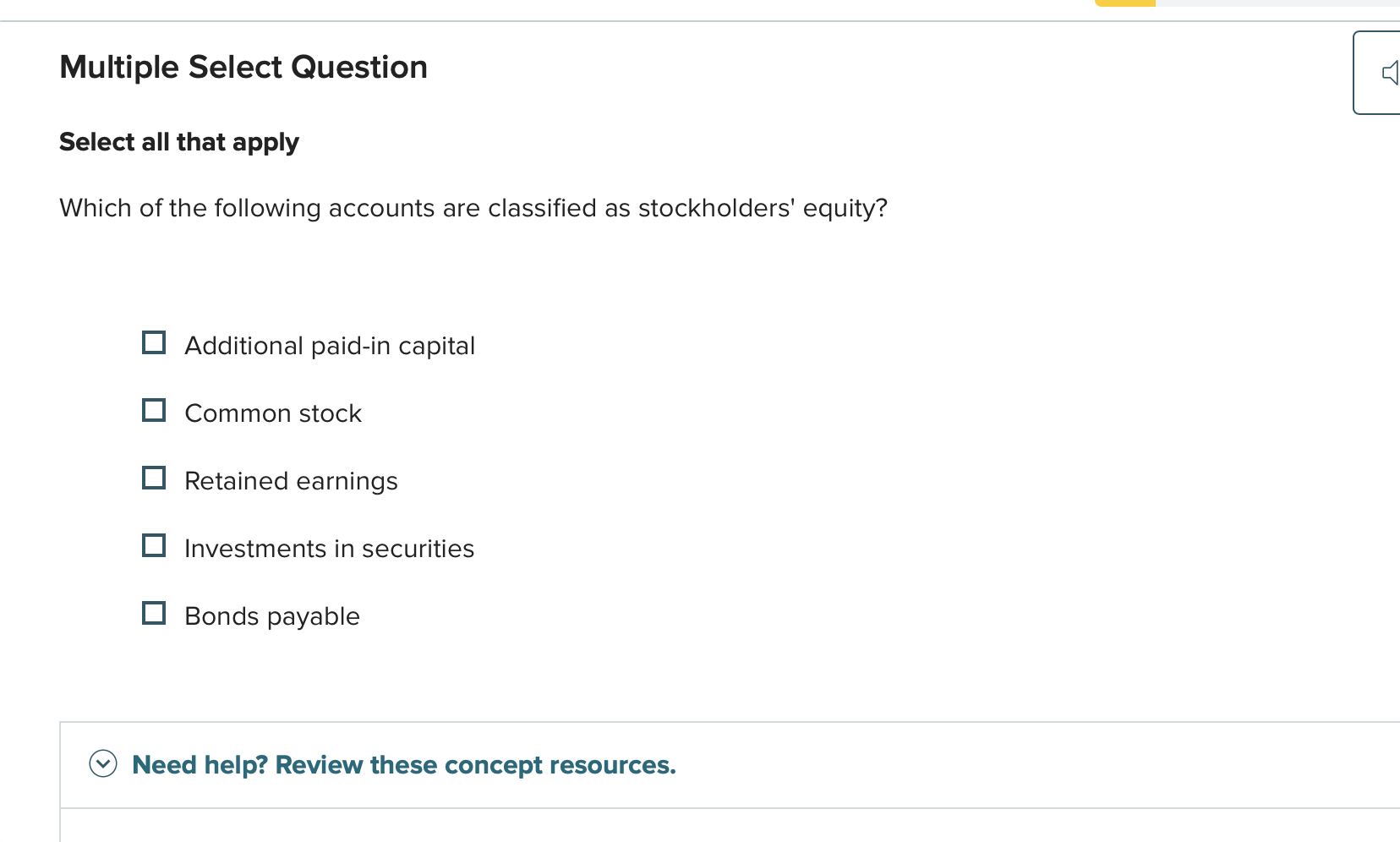Collapse the help resources disclosure chevron

(x=102, y=764)
